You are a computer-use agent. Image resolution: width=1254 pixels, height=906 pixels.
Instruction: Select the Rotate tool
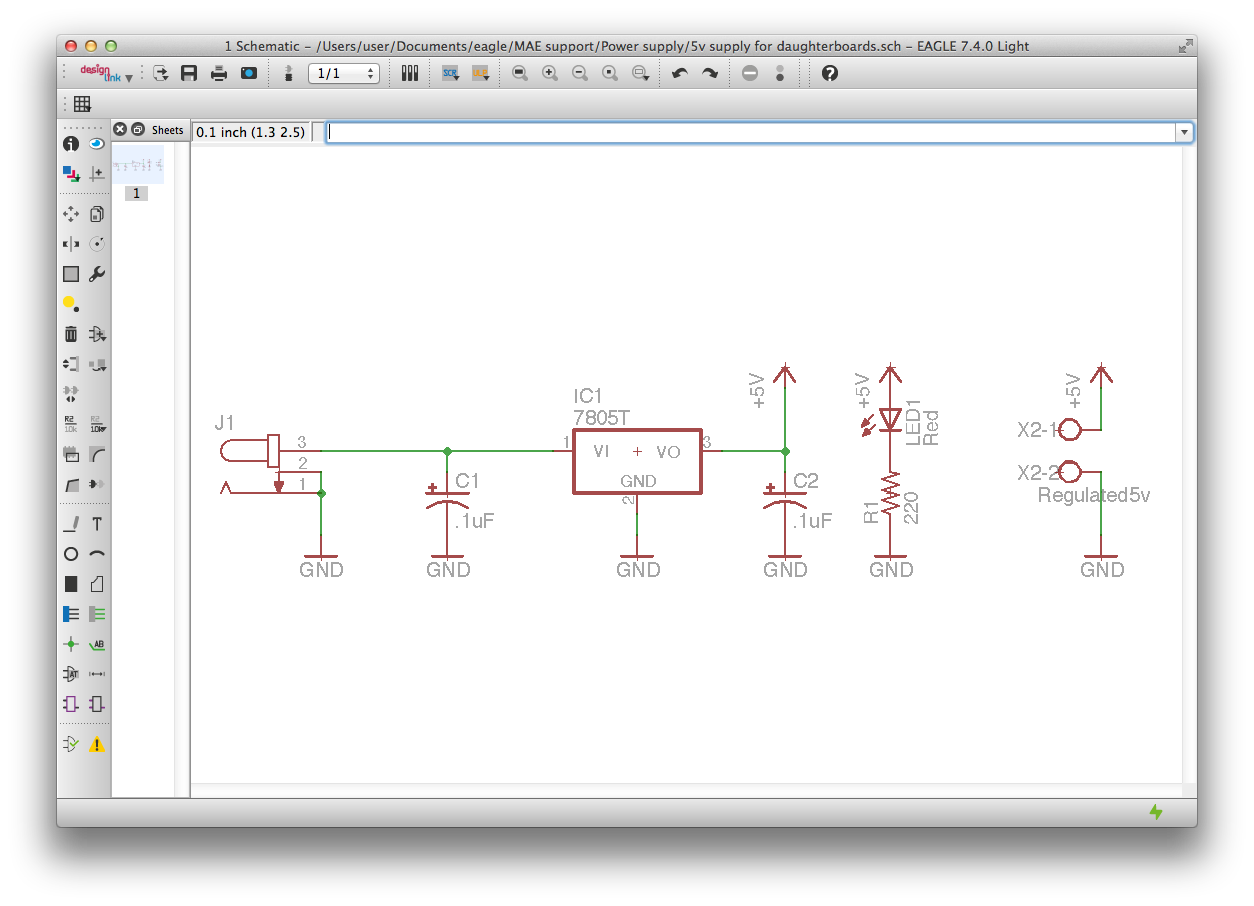tap(96, 243)
